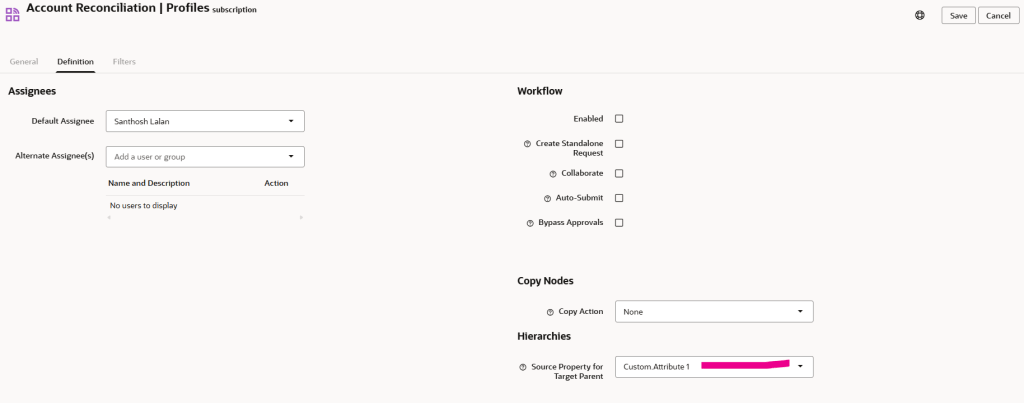The width and height of the screenshot is (1024, 403).
Task: Click help icon next to Collaborate
Action: [x=553, y=174]
